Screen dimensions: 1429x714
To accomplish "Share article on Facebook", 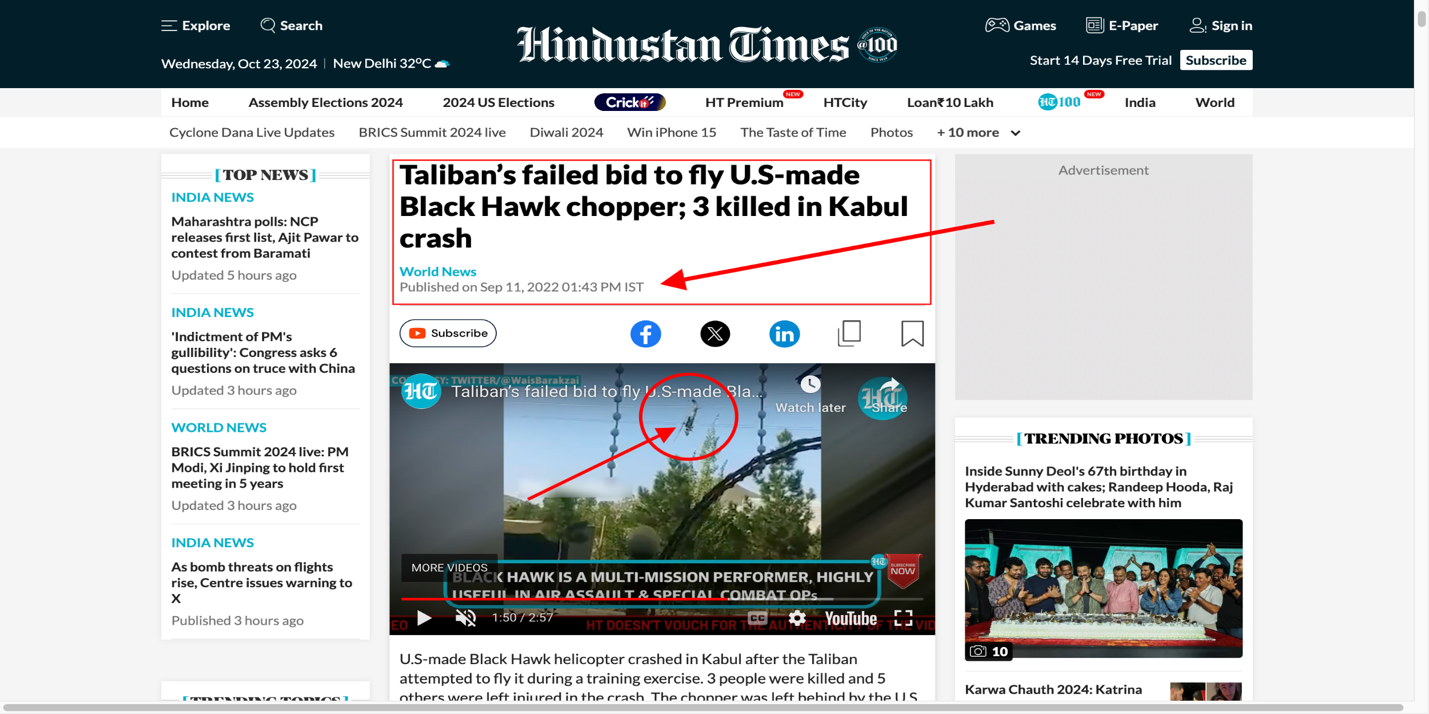I will coord(646,334).
